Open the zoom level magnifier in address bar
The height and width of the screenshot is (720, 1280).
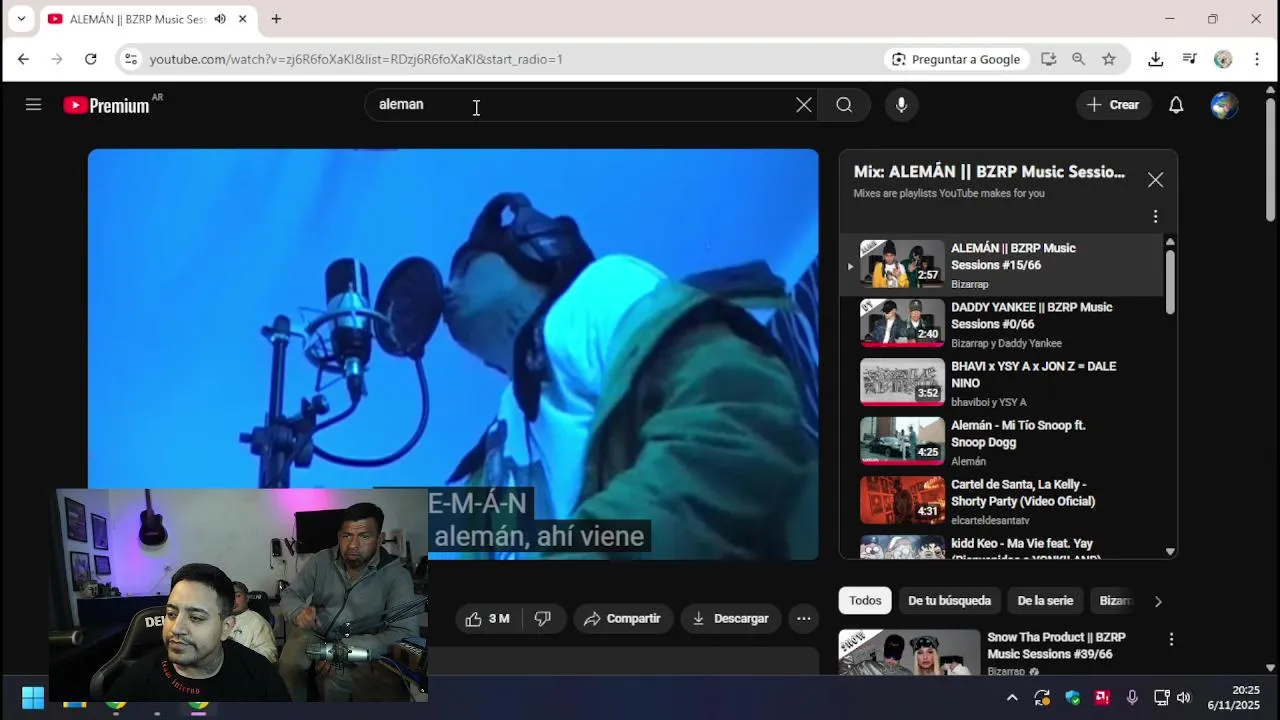1078,59
